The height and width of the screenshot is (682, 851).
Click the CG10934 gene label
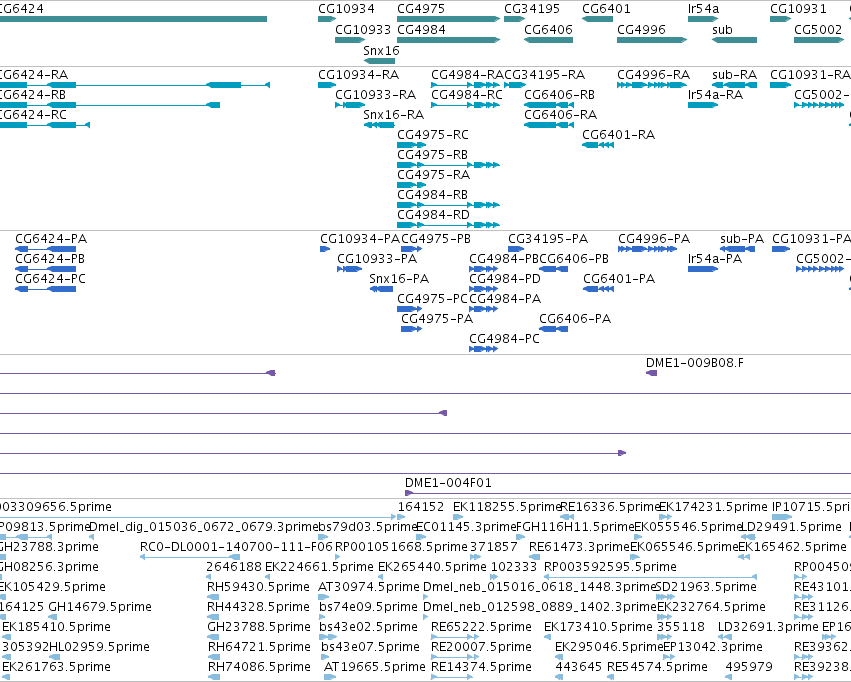pyautogui.click(x=346, y=9)
